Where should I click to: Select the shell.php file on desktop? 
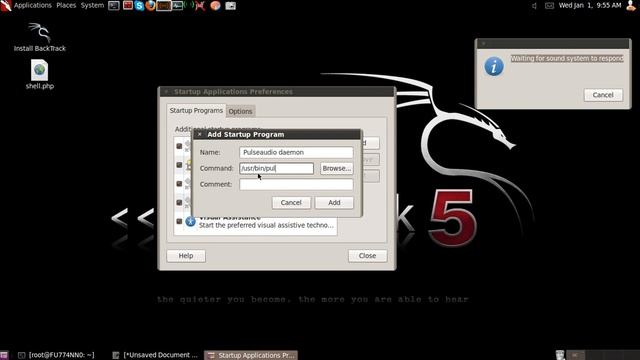pyautogui.click(x=40, y=74)
